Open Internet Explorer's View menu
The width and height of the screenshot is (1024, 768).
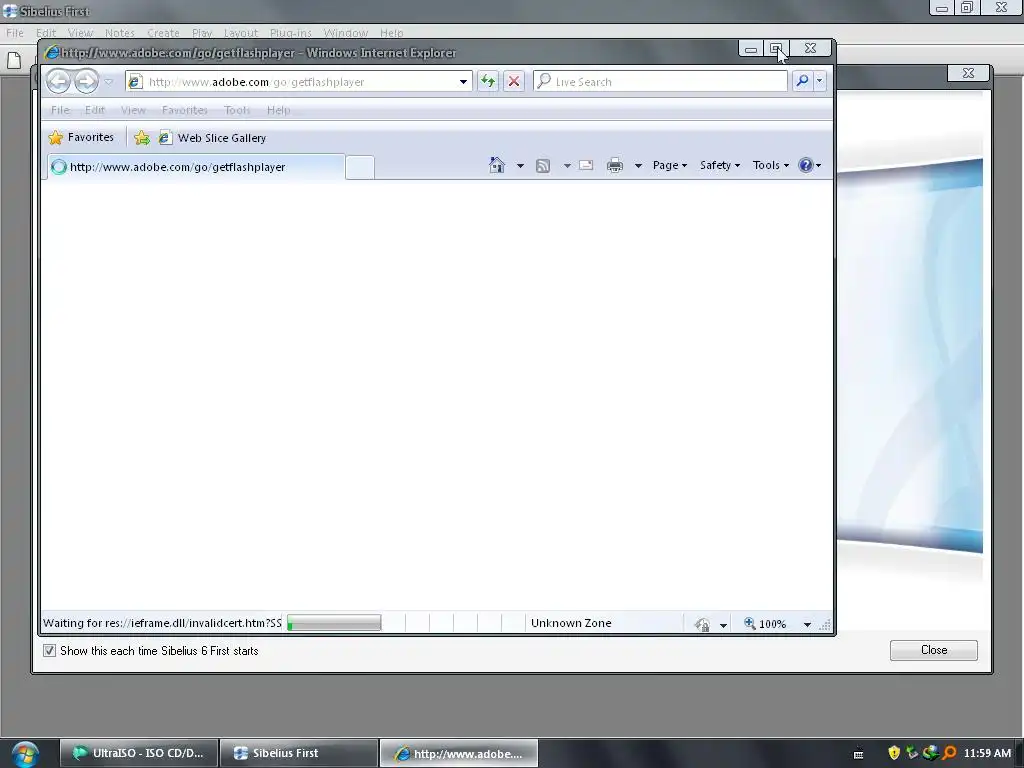133,110
